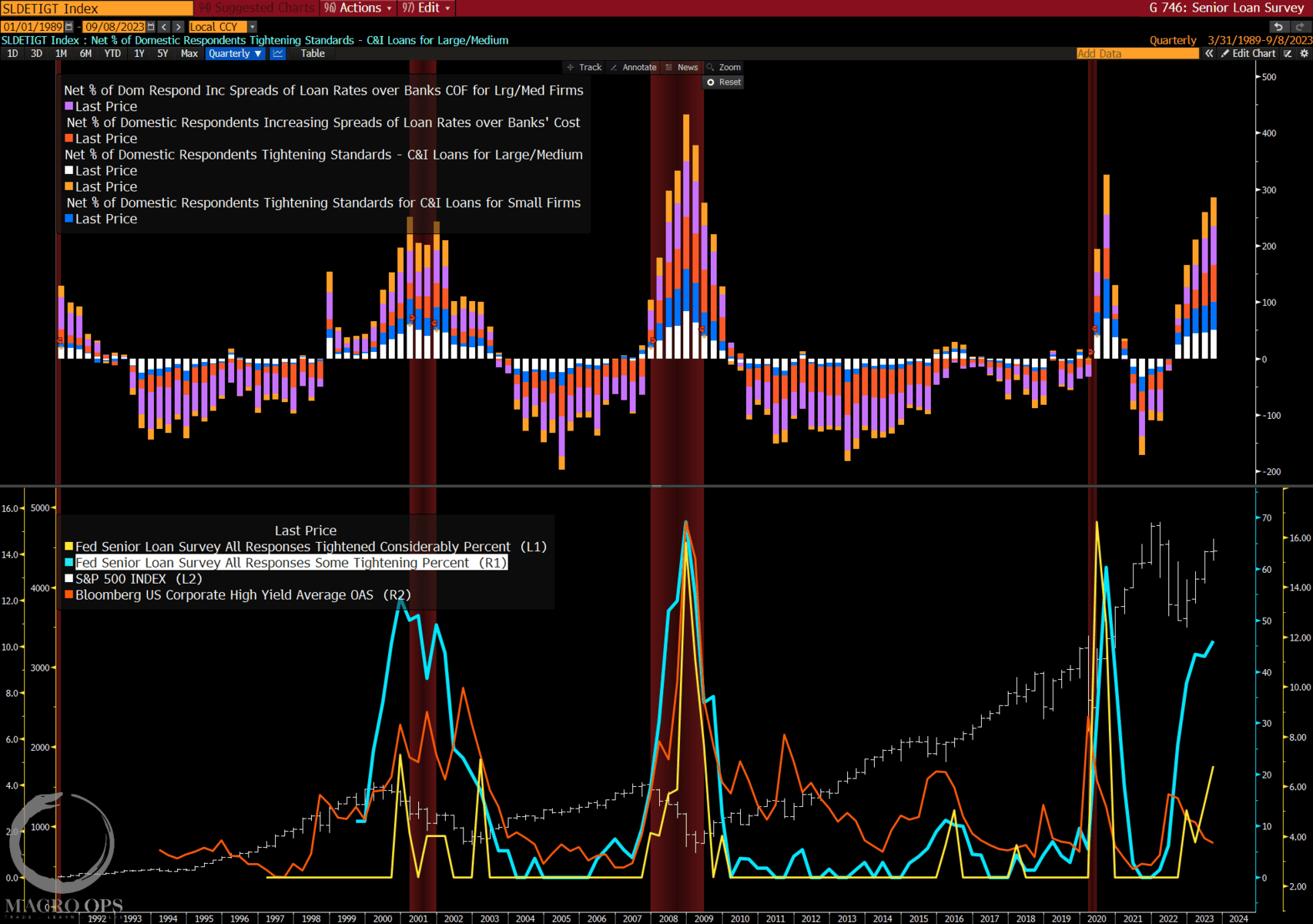Click the SLDETIGT Index security field

pos(96,8)
